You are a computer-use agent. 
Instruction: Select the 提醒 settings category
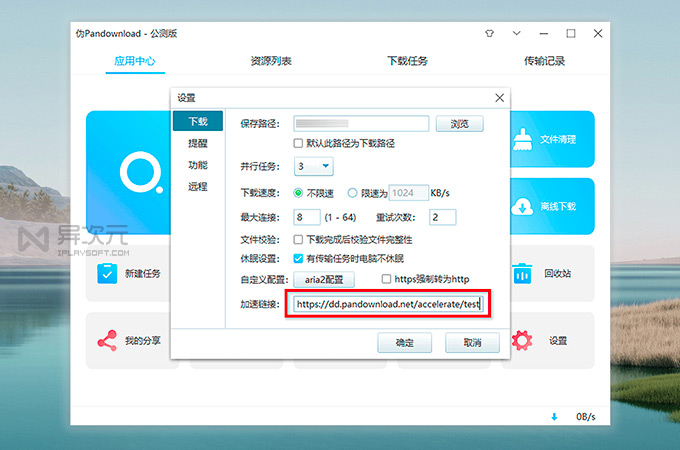coord(198,143)
